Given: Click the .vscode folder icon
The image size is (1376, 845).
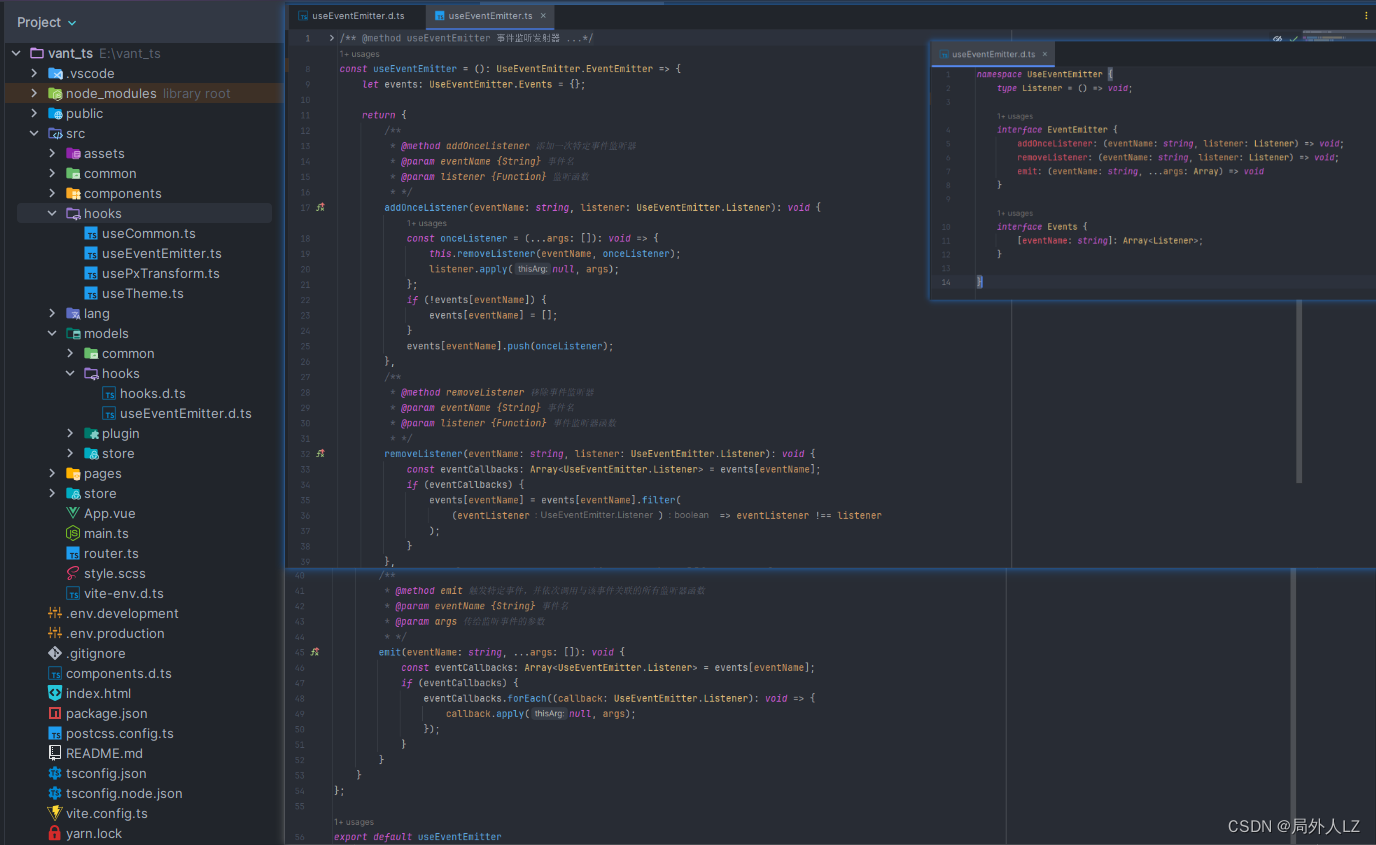Looking at the screenshot, I should click(55, 73).
